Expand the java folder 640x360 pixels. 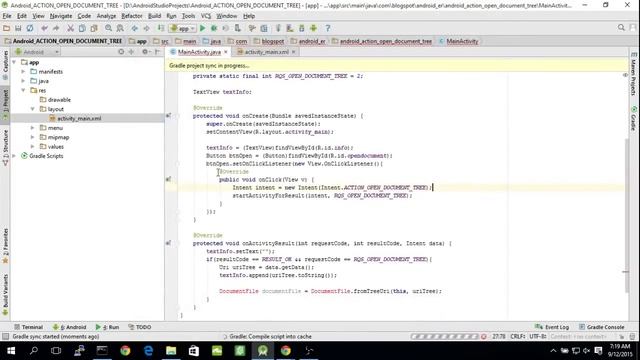tap(23, 81)
